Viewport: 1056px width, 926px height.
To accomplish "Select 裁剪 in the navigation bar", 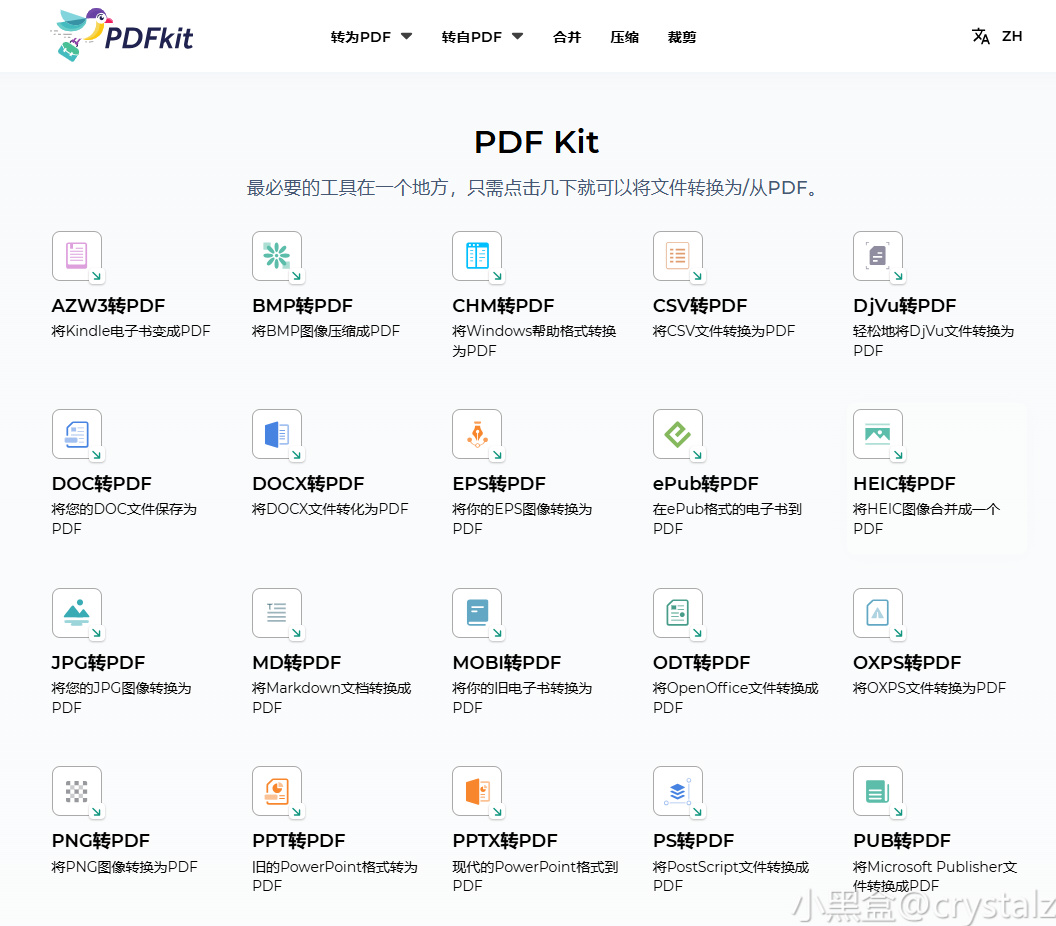I will pyautogui.click(x=682, y=37).
